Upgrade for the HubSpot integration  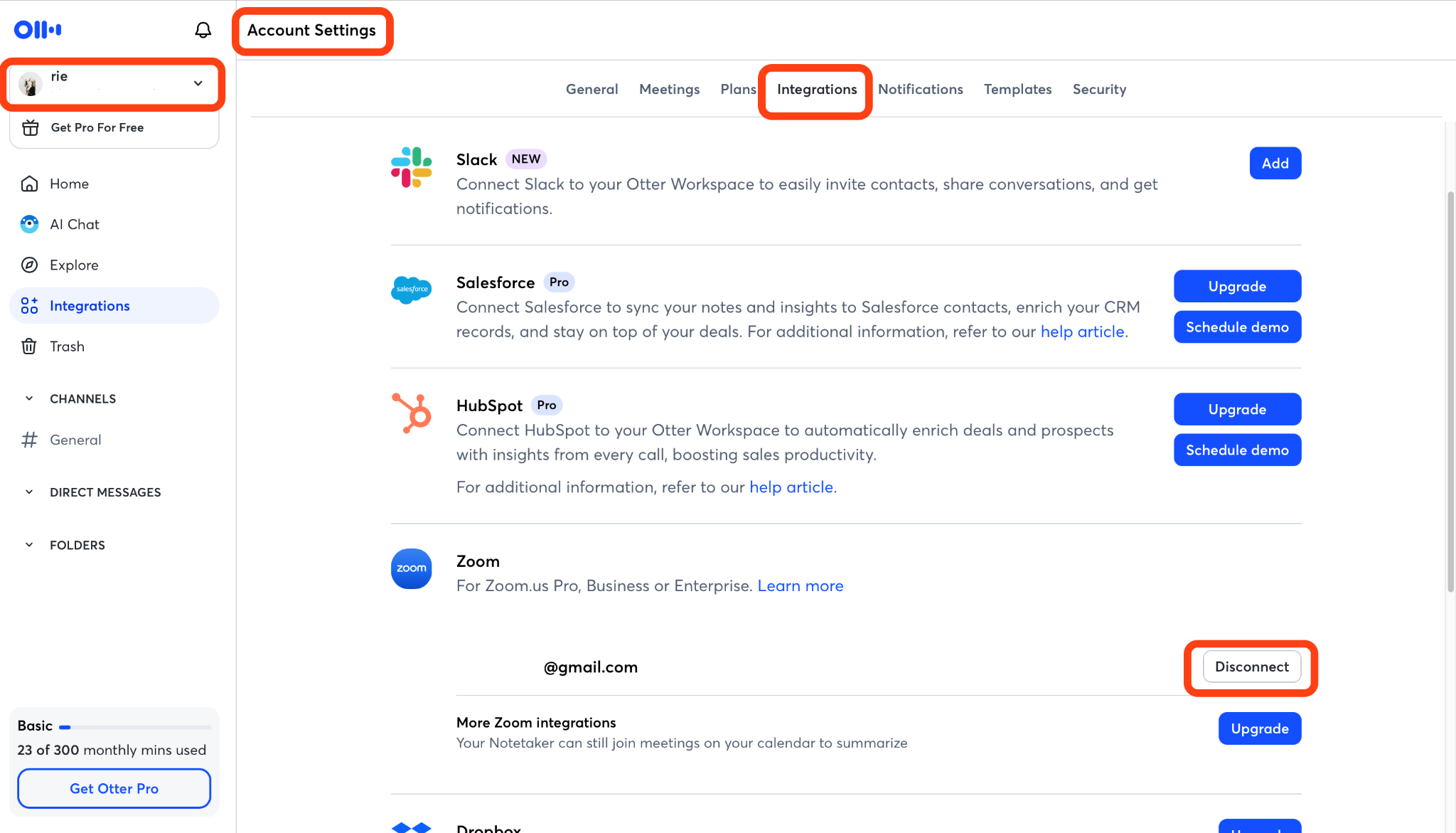tap(1238, 410)
